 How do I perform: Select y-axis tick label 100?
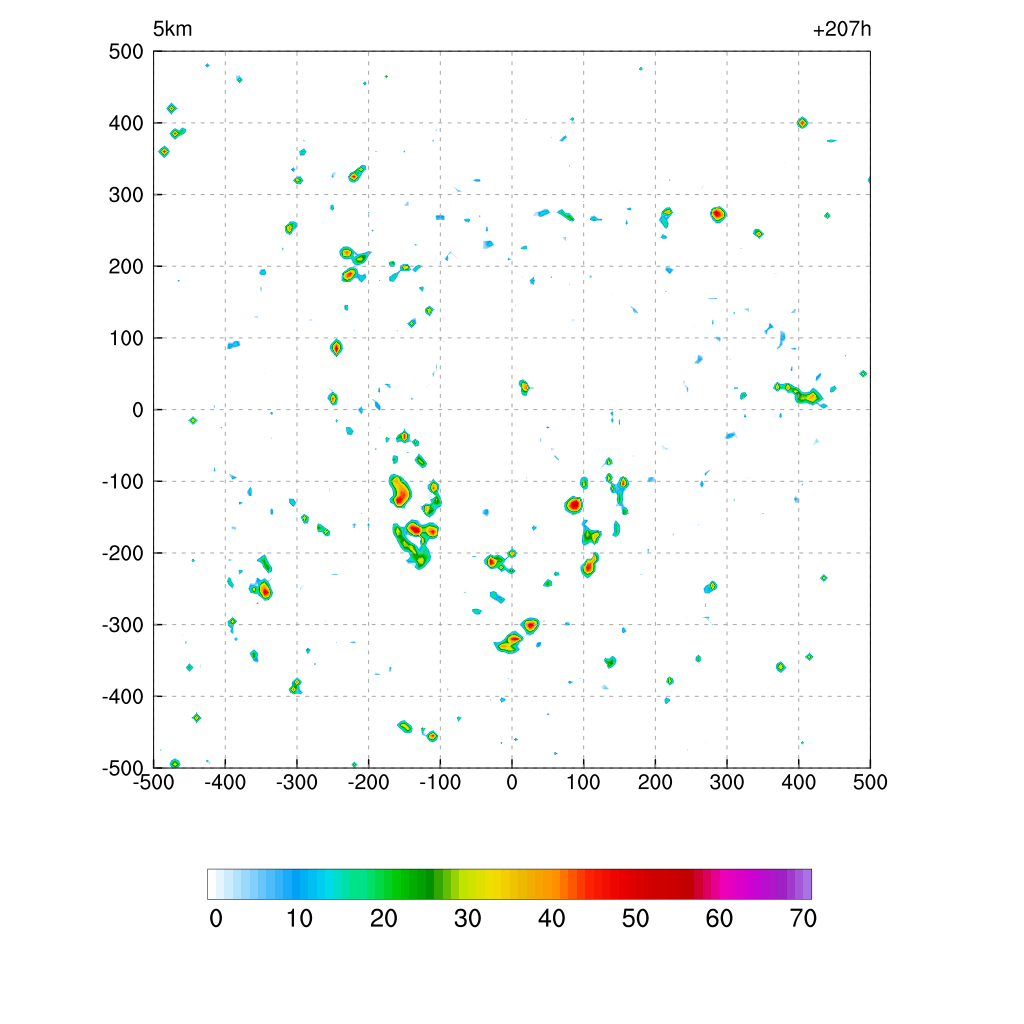pyautogui.click(x=126, y=338)
